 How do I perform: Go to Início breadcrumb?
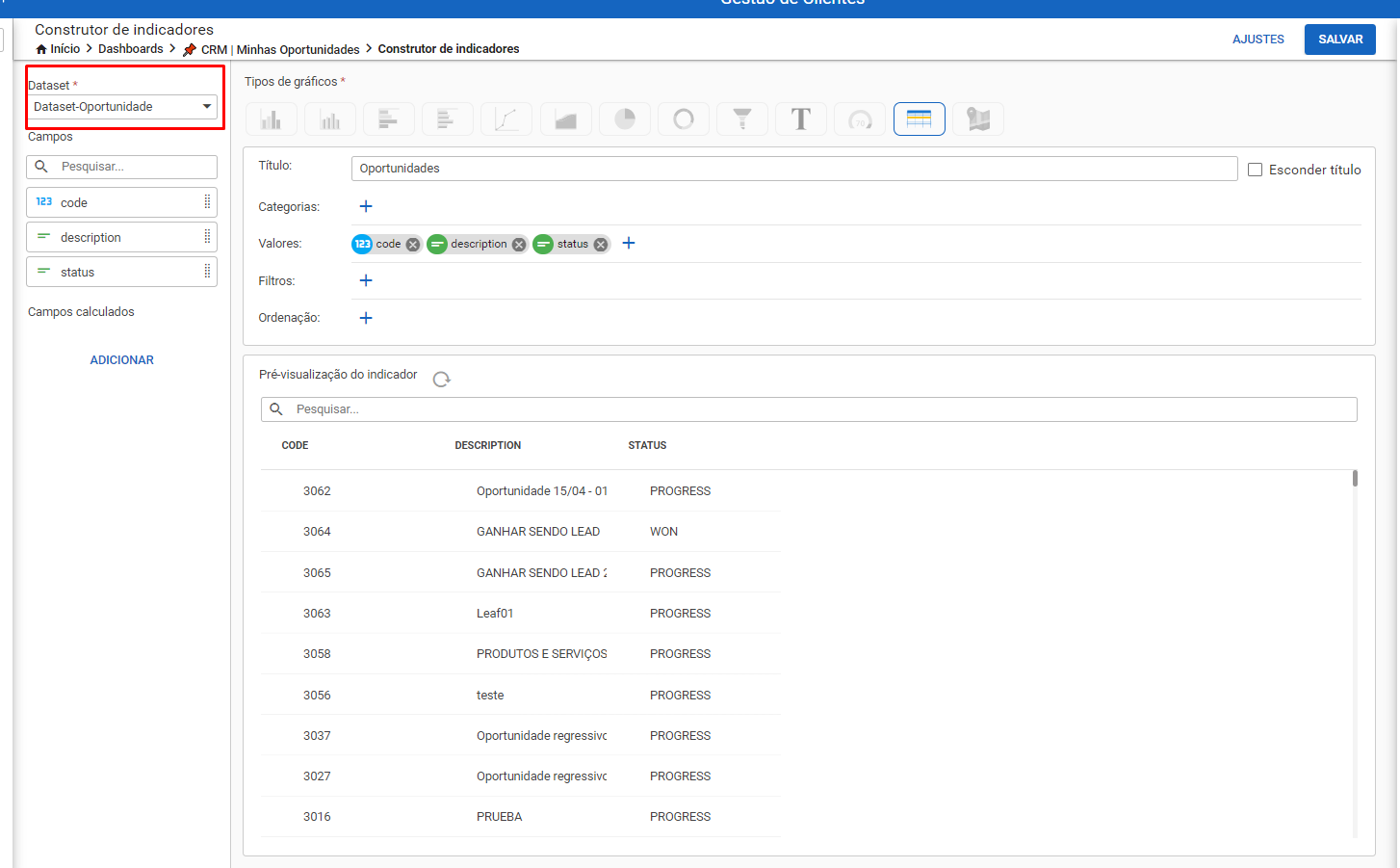click(x=65, y=49)
